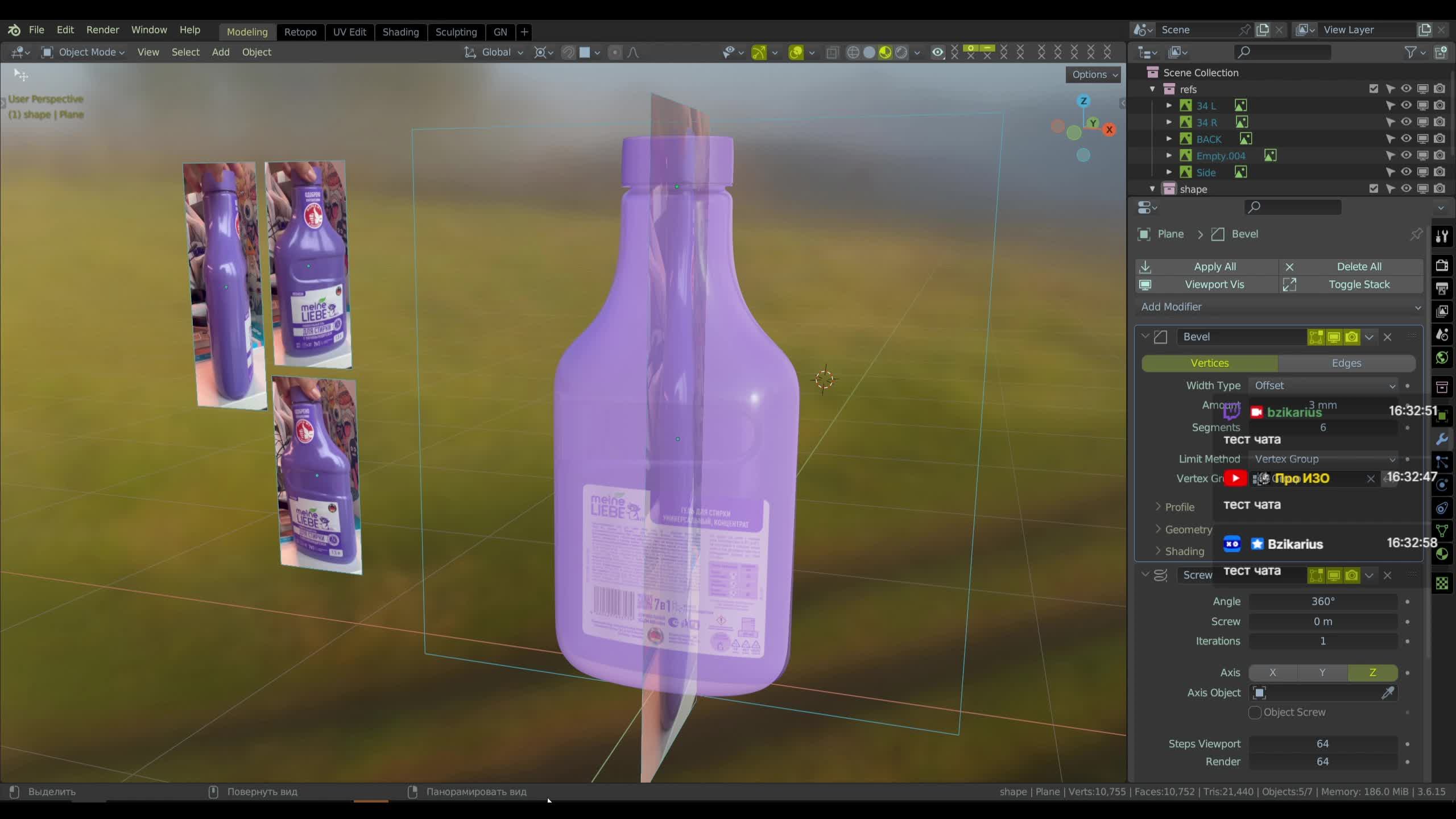Hide the BACK empty with its eye toggle

pyautogui.click(x=1405, y=139)
